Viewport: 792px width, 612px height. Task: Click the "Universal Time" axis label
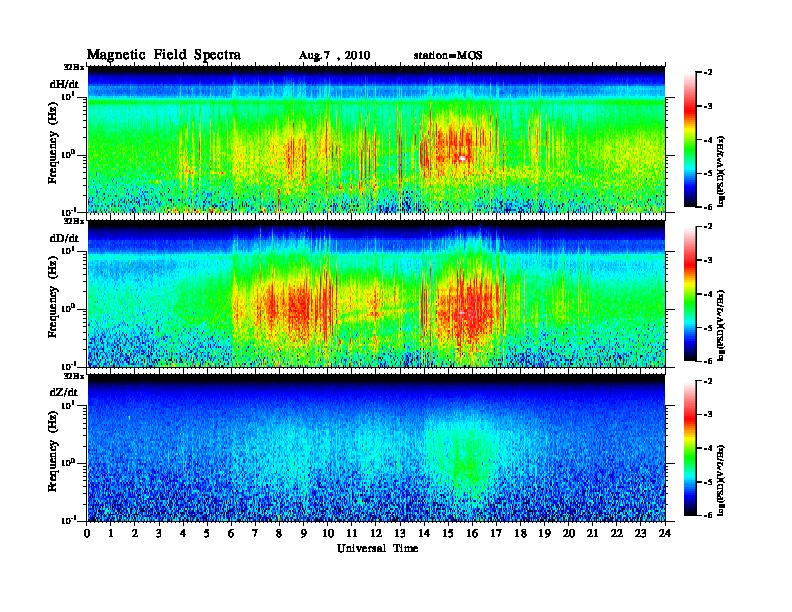pyautogui.click(x=377, y=548)
